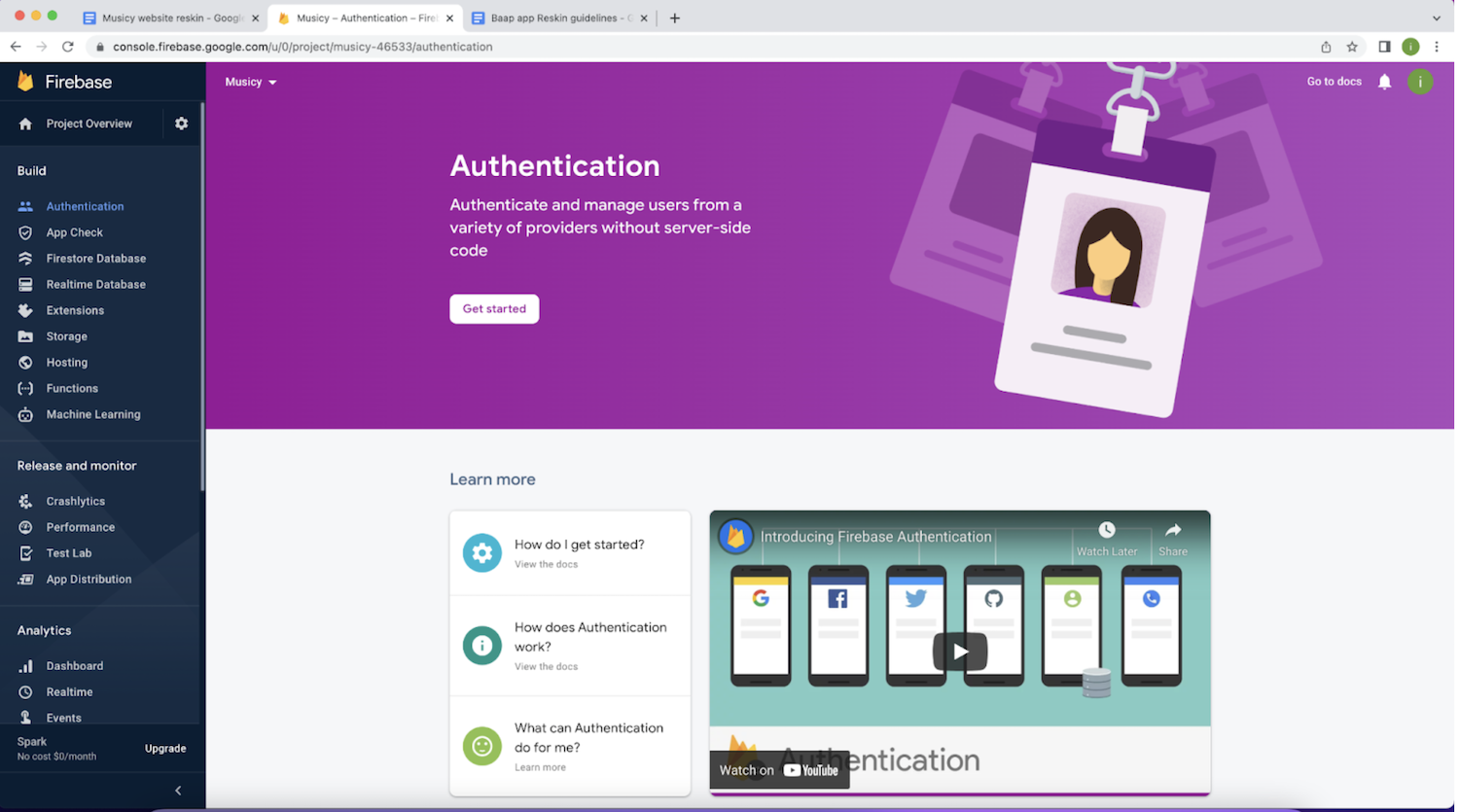
Task: Click the sidebar vertical scrollbar
Action: [202, 297]
